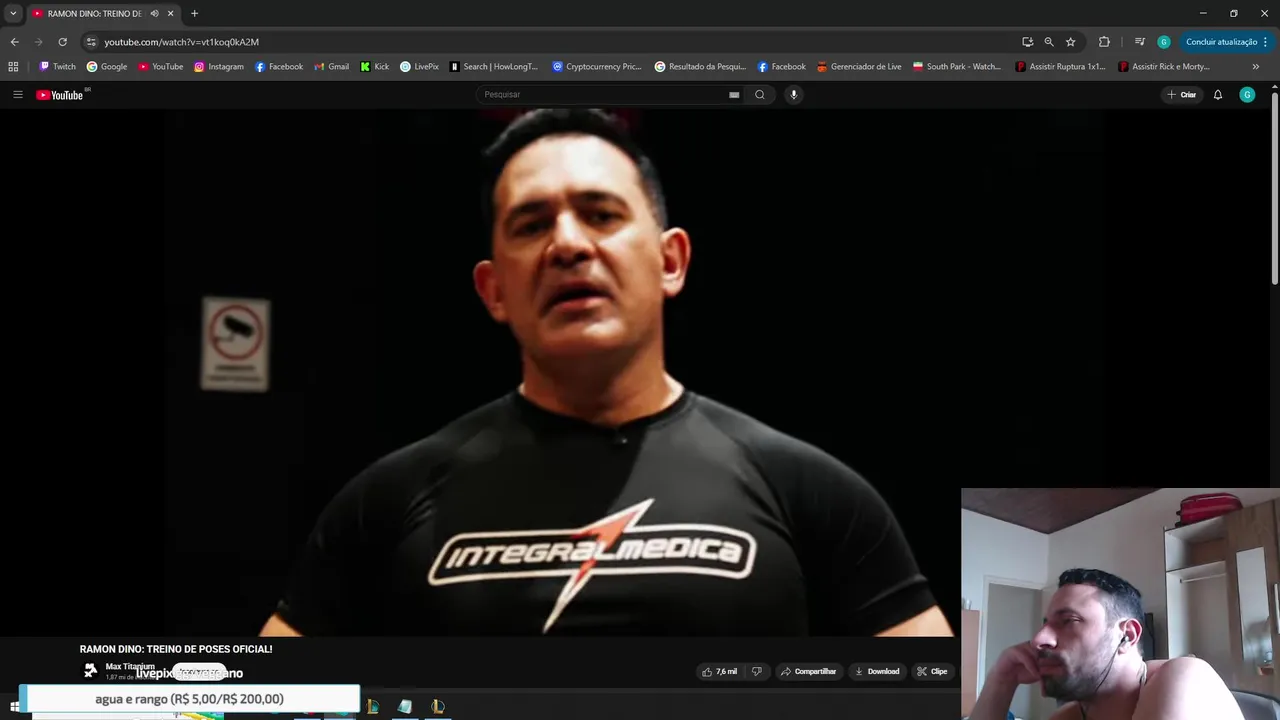This screenshot has height=720, width=1280.
Task: Open the YouTube bookmark
Action: (x=161, y=67)
